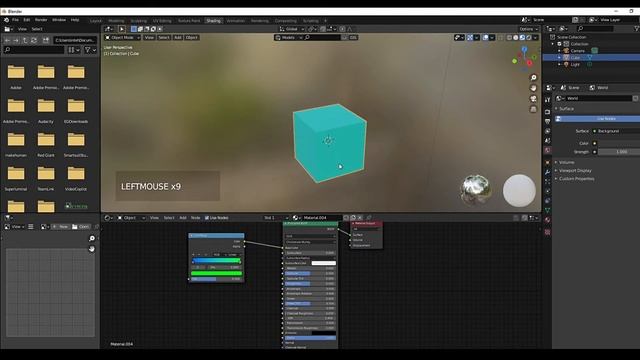Image resolution: width=640 pixels, height=360 pixels.
Task: Switch to wireframe viewport shading
Action: coord(509,38)
